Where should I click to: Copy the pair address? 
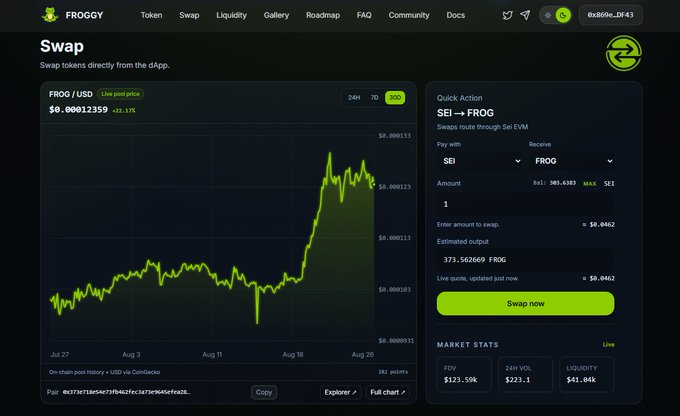(264, 392)
